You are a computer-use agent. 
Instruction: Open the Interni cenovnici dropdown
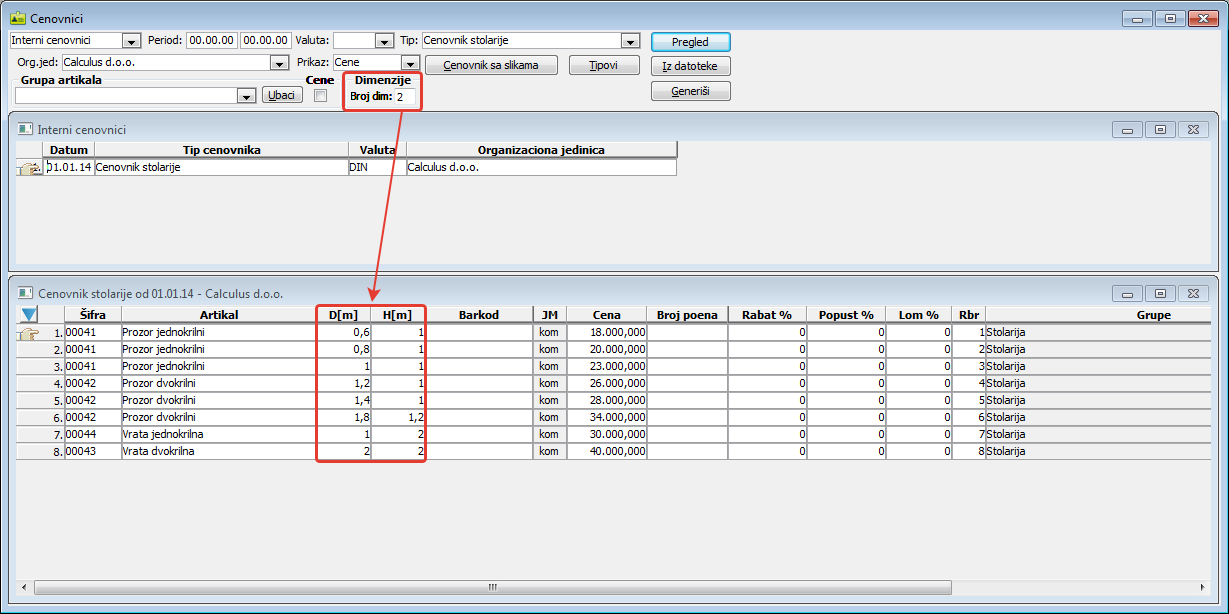(131, 41)
